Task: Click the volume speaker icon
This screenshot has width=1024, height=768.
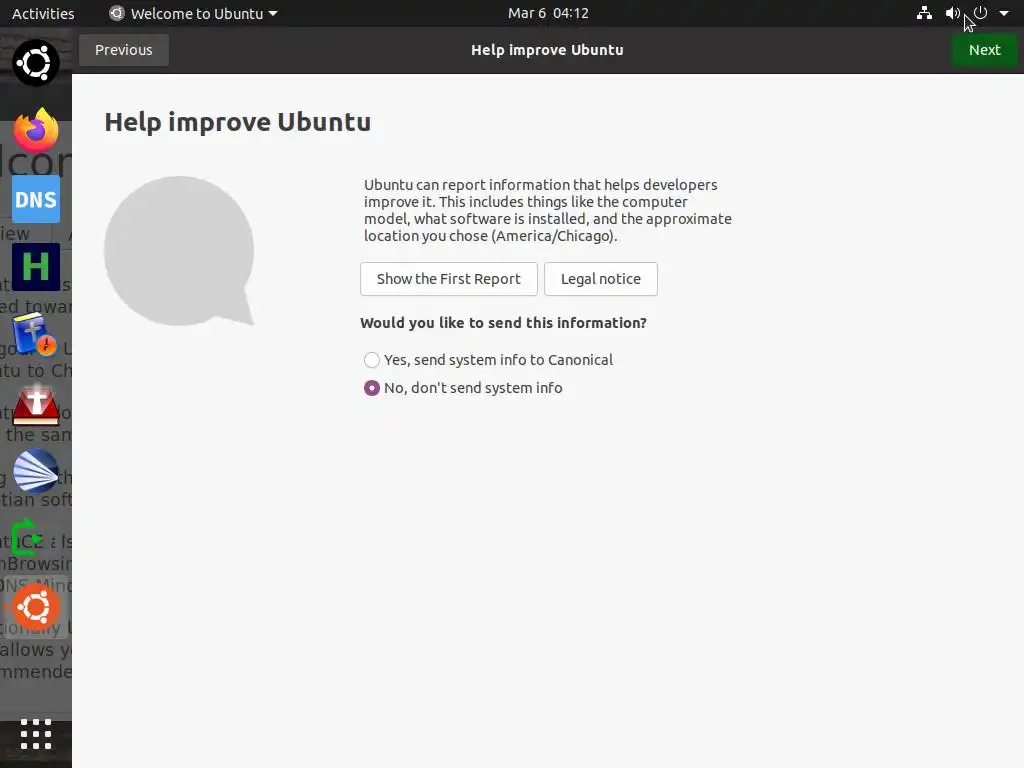Action: pyautogui.click(x=953, y=13)
